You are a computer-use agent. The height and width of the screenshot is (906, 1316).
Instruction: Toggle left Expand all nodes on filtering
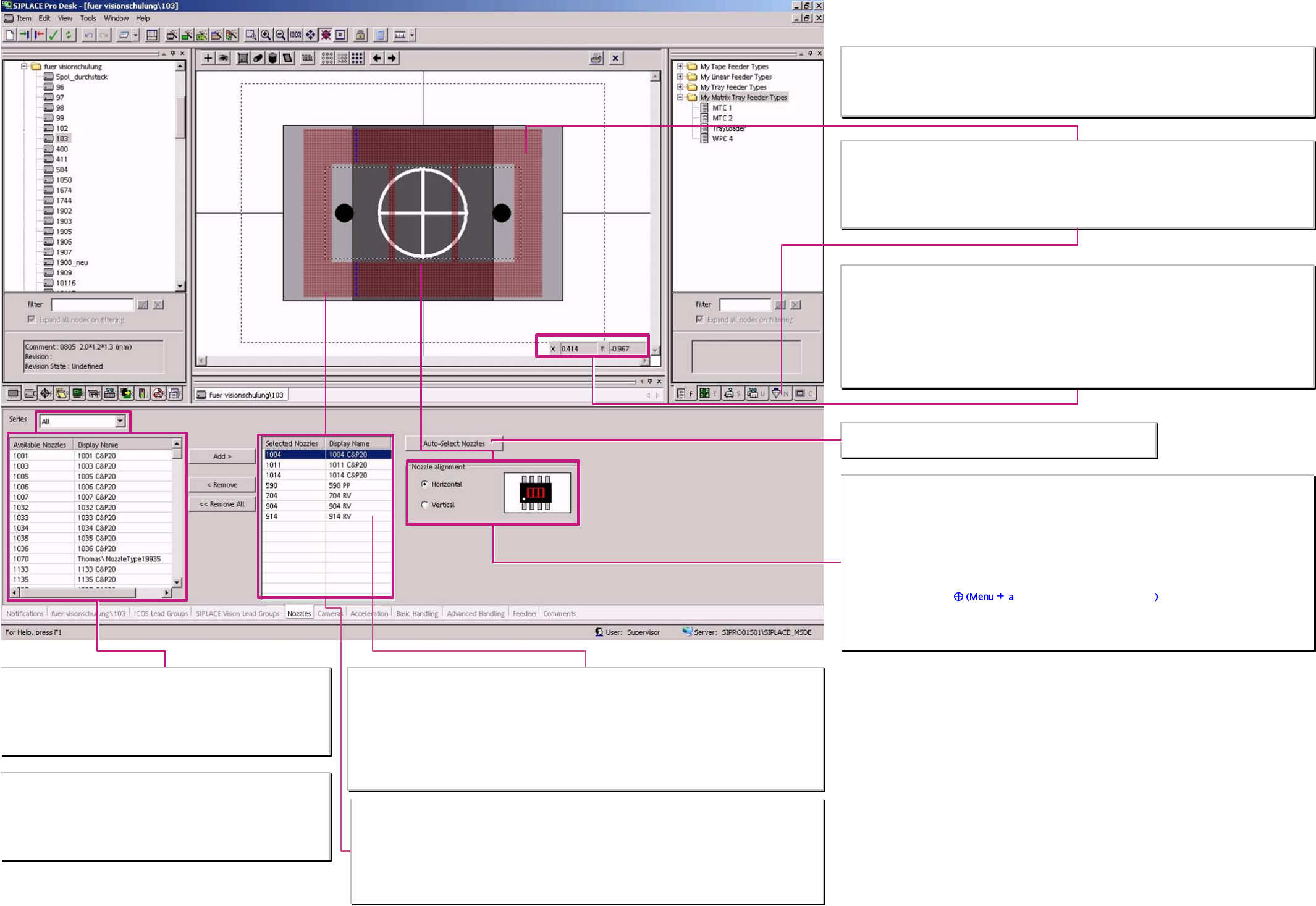tap(32, 319)
